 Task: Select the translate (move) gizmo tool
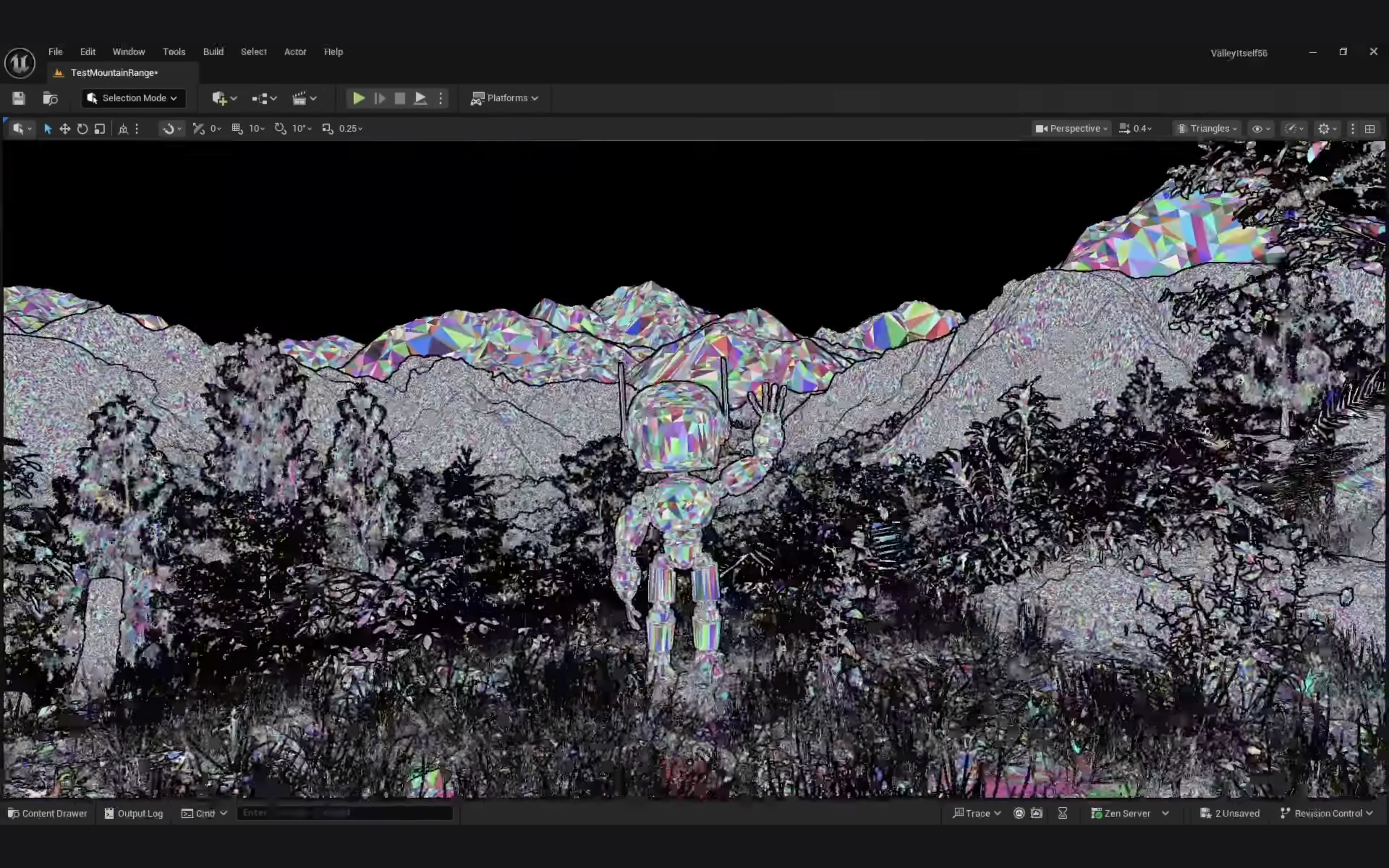coord(65,129)
